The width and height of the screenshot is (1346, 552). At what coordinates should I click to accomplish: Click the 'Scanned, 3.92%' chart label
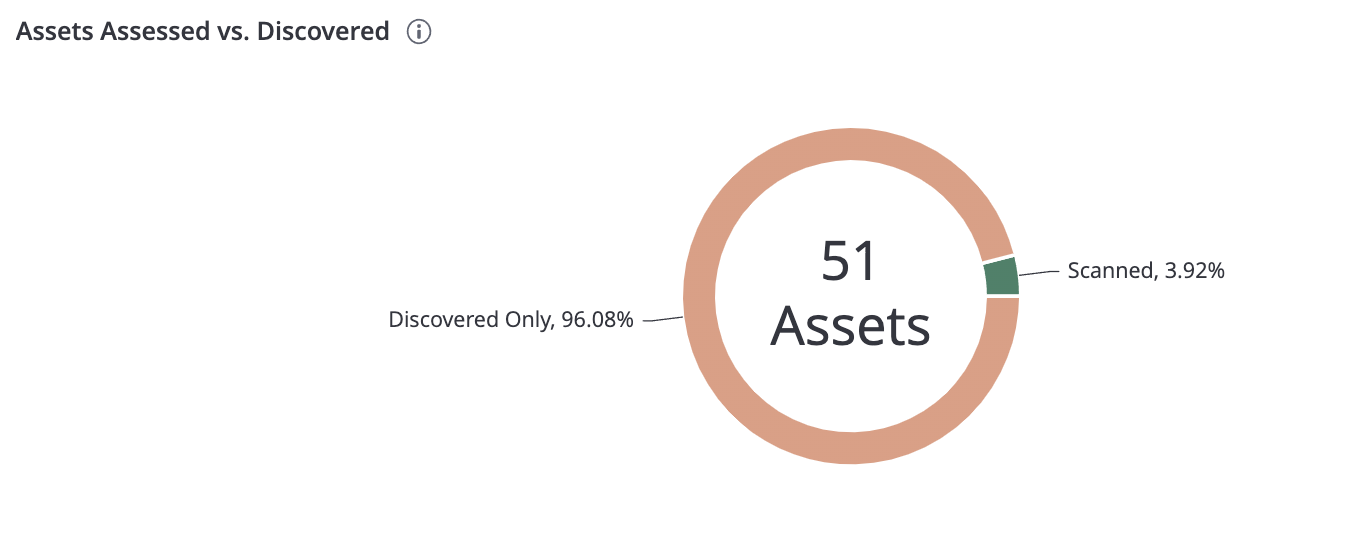pos(1146,270)
